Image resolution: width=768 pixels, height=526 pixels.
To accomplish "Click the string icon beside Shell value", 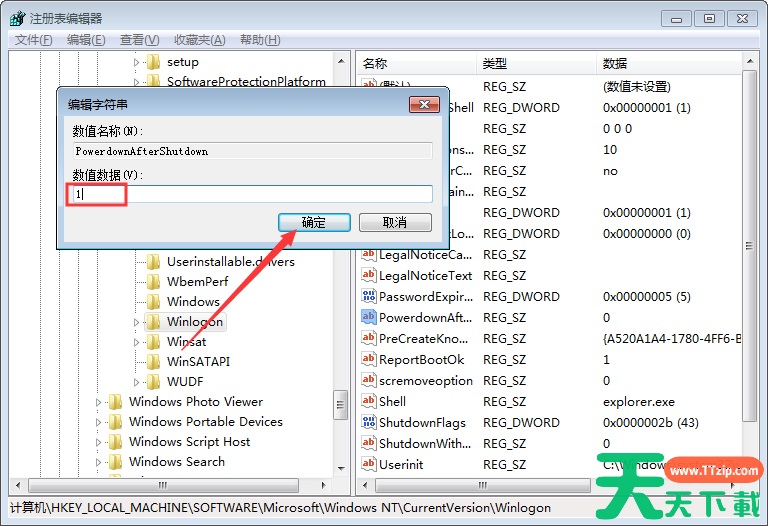I will point(368,402).
